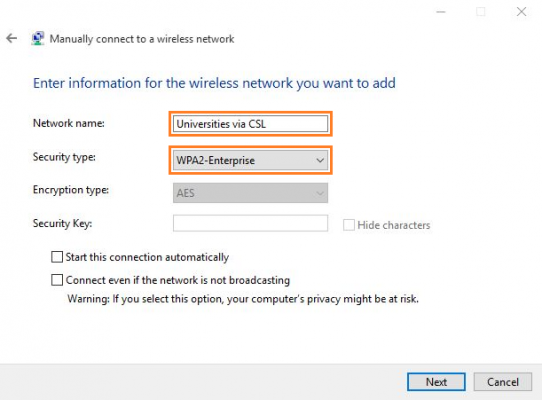Minimize the wizard window
The width and height of the screenshot is (542, 400).
(441, 12)
